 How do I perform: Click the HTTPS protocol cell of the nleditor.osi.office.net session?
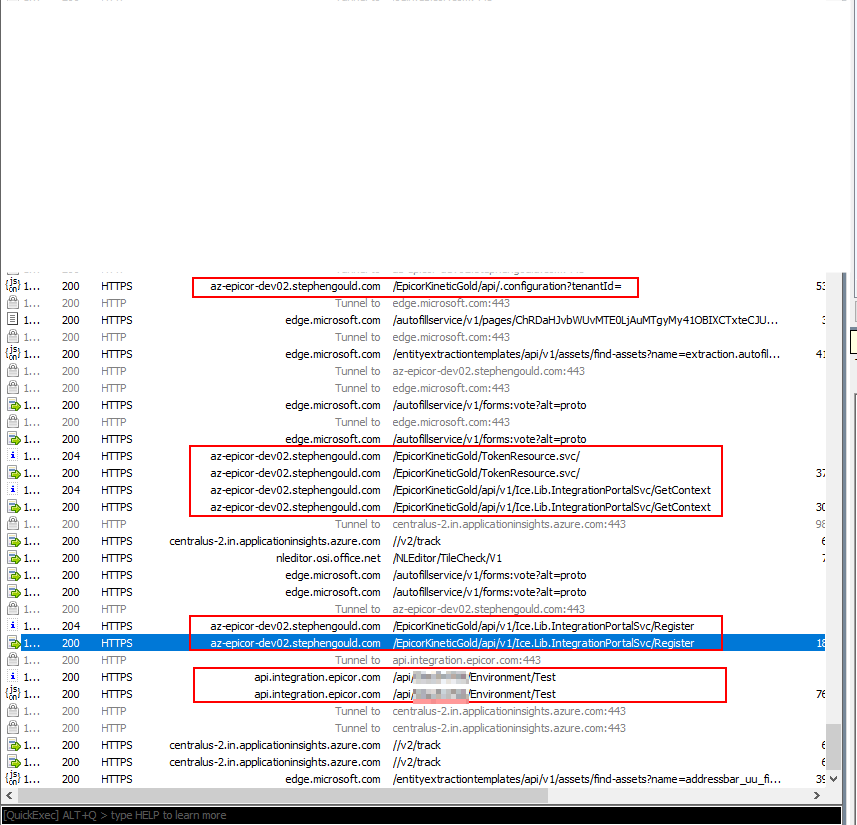[116, 558]
